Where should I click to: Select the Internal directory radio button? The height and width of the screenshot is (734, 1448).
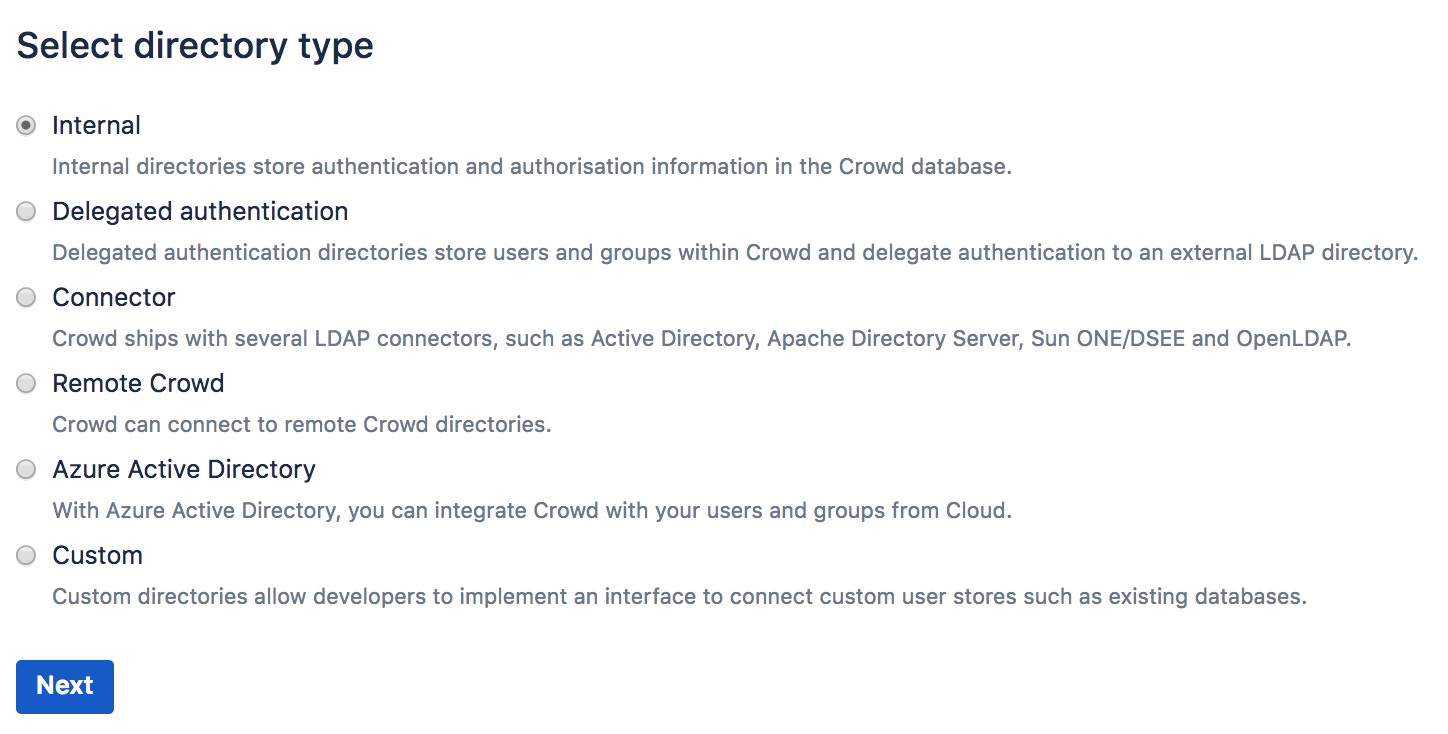coord(25,125)
